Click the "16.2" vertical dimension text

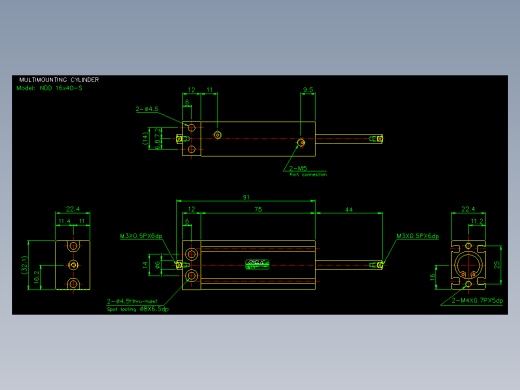(37, 277)
